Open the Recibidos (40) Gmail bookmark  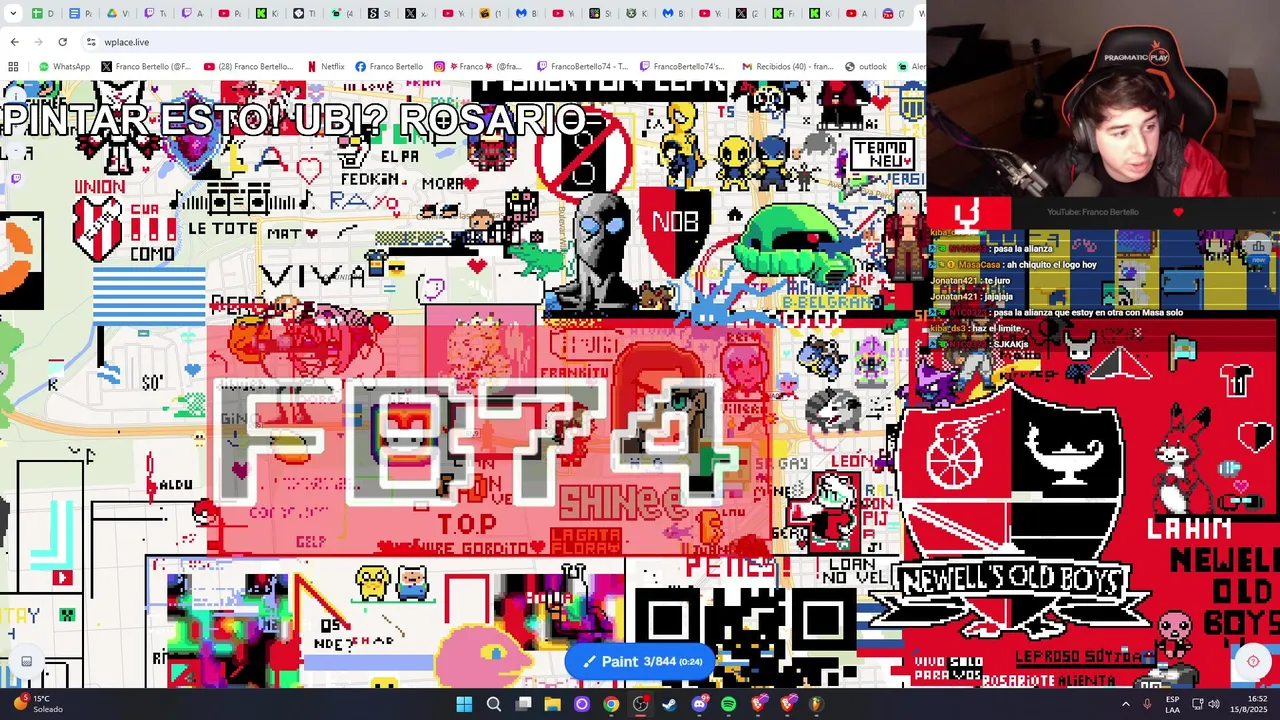787,67
